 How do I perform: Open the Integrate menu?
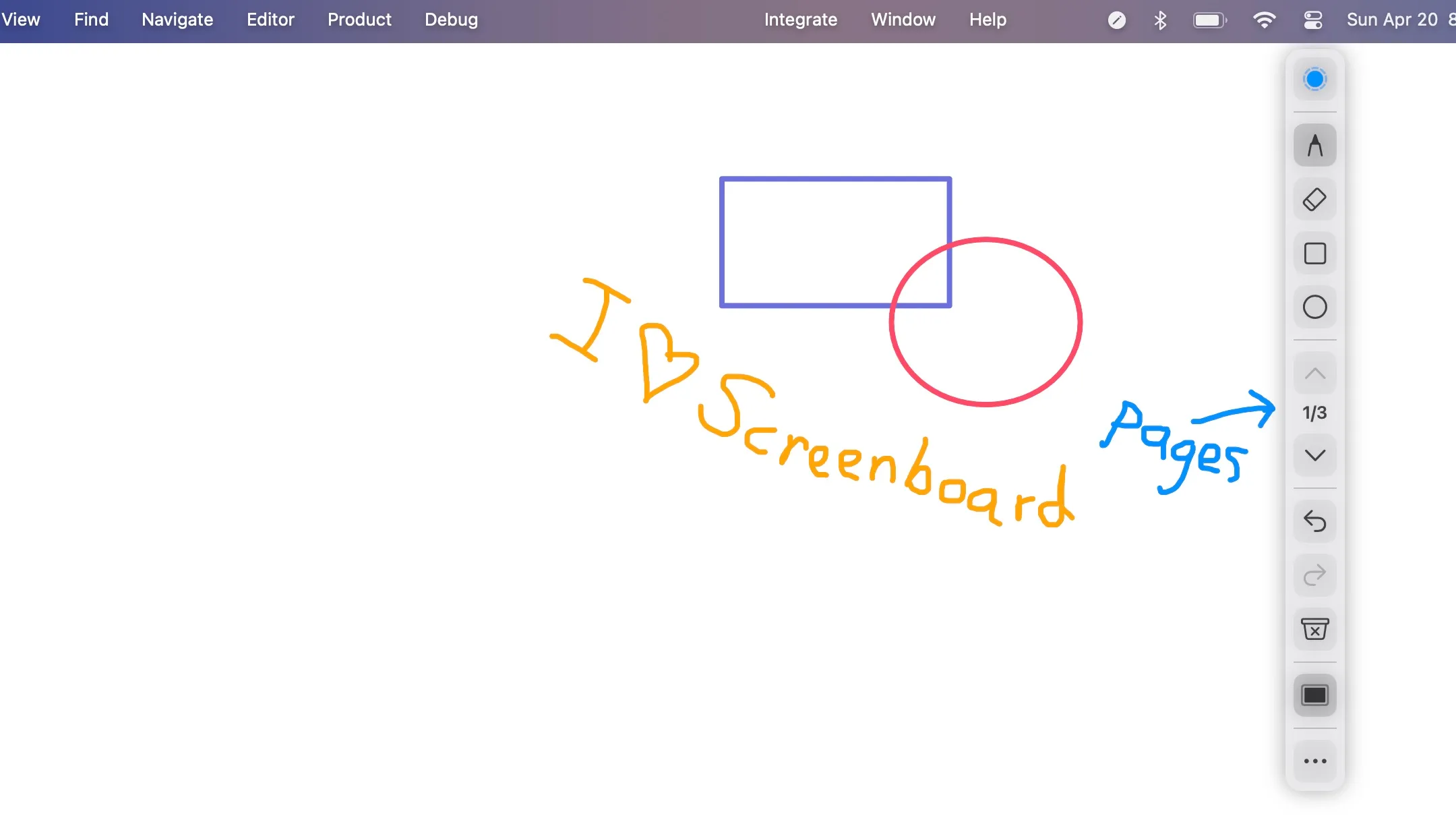click(800, 20)
